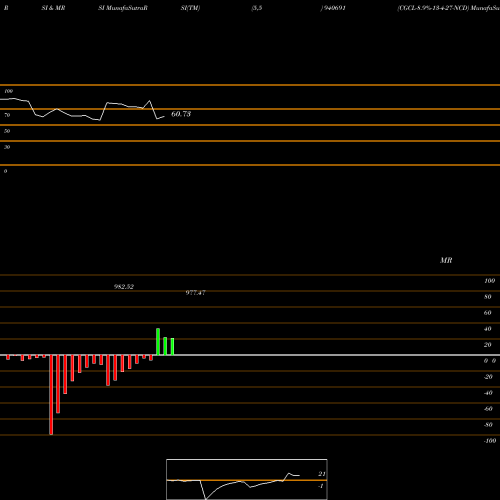This screenshot has height=500, width=500.
Task: Click the 40 label on the MR axis
Action: [x=488, y=329]
